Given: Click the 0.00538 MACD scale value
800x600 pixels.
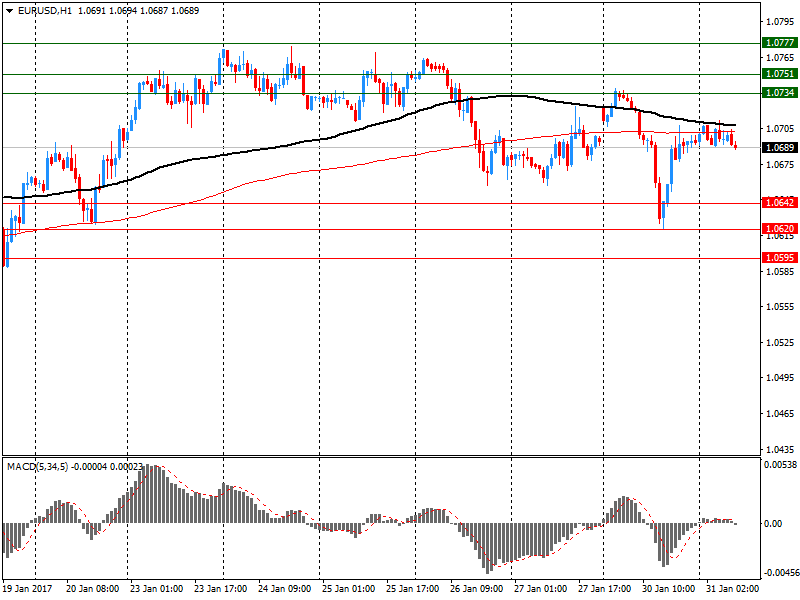Looking at the screenshot, I should 780,465.
